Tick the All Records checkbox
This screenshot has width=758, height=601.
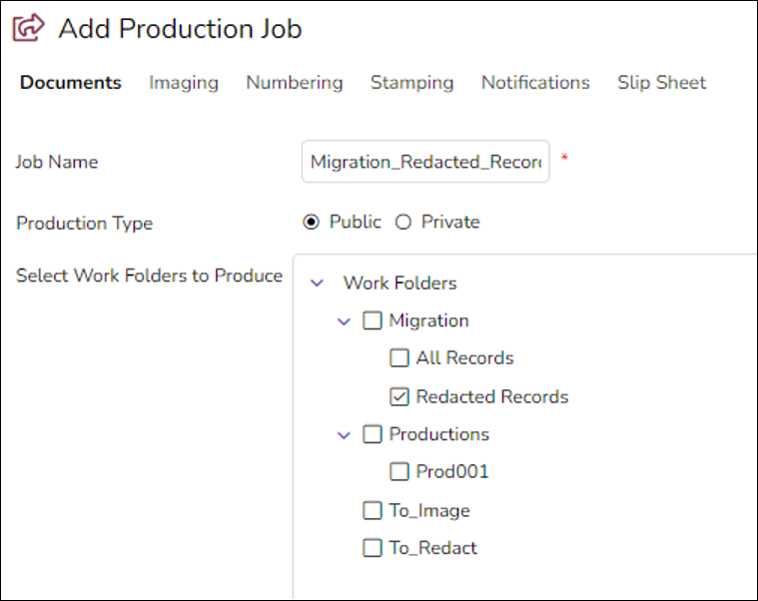[x=399, y=358]
